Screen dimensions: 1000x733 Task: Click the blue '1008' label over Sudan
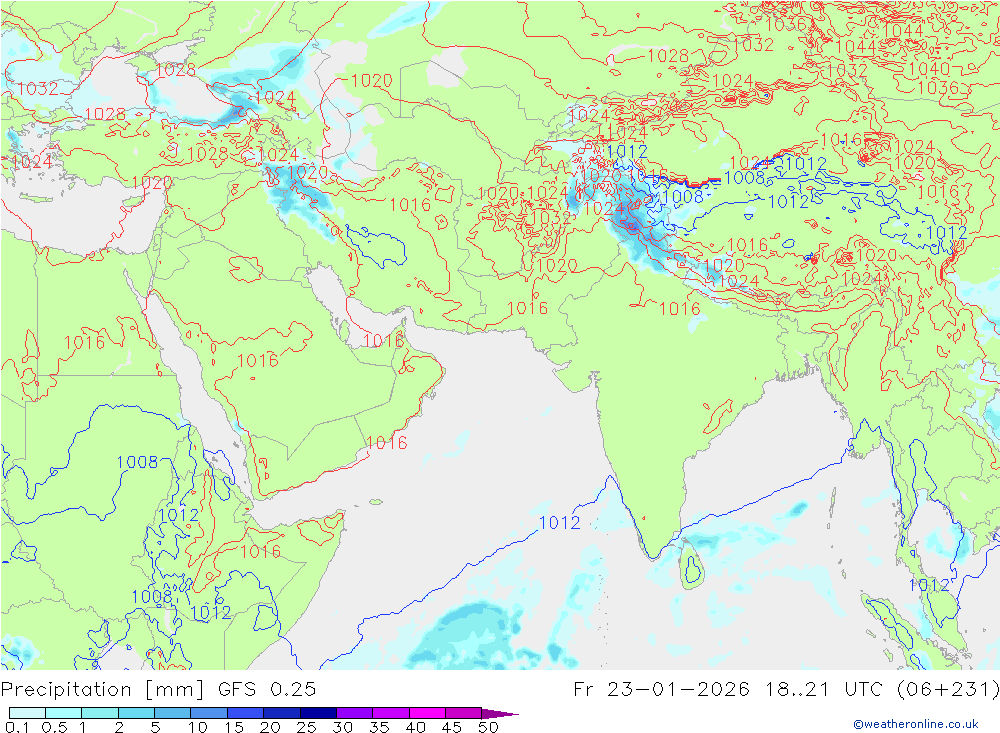(137, 462)
